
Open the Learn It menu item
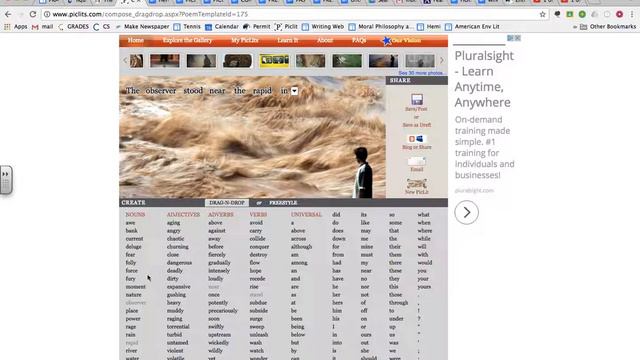288,40
